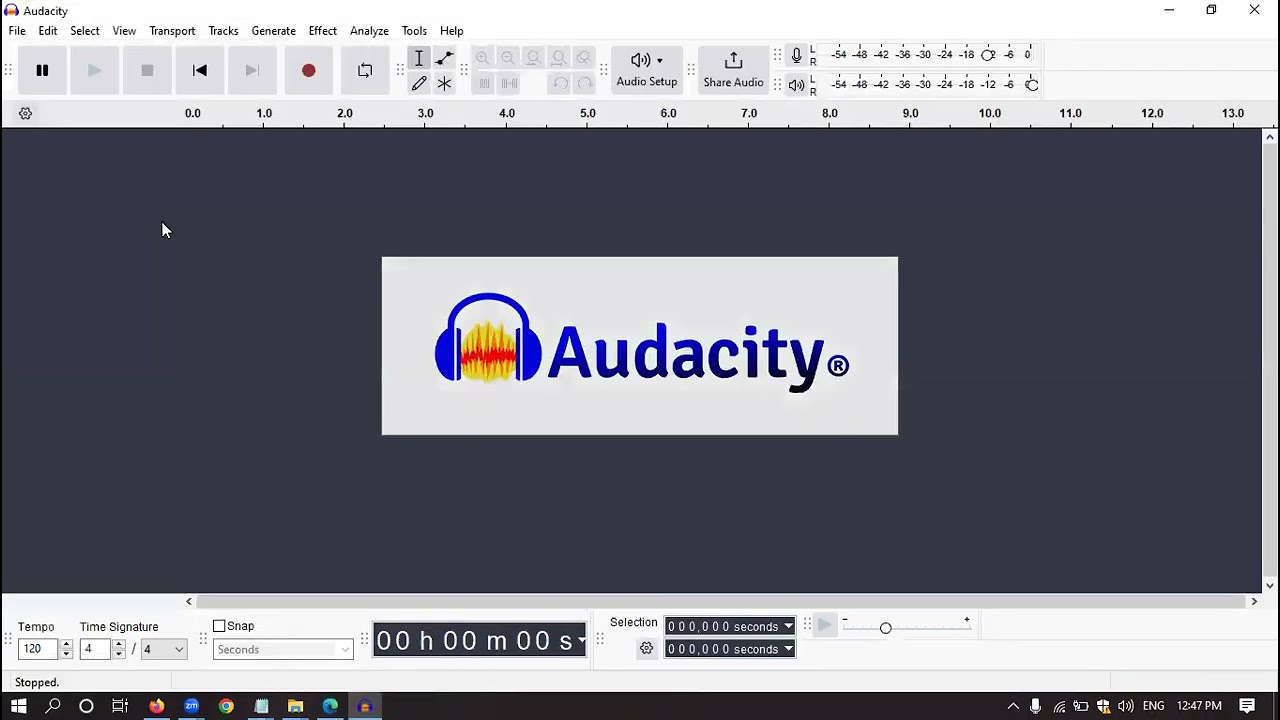Adjust the recording level slider knob
Screen dimensions: 1280x720
pos(988,55)
